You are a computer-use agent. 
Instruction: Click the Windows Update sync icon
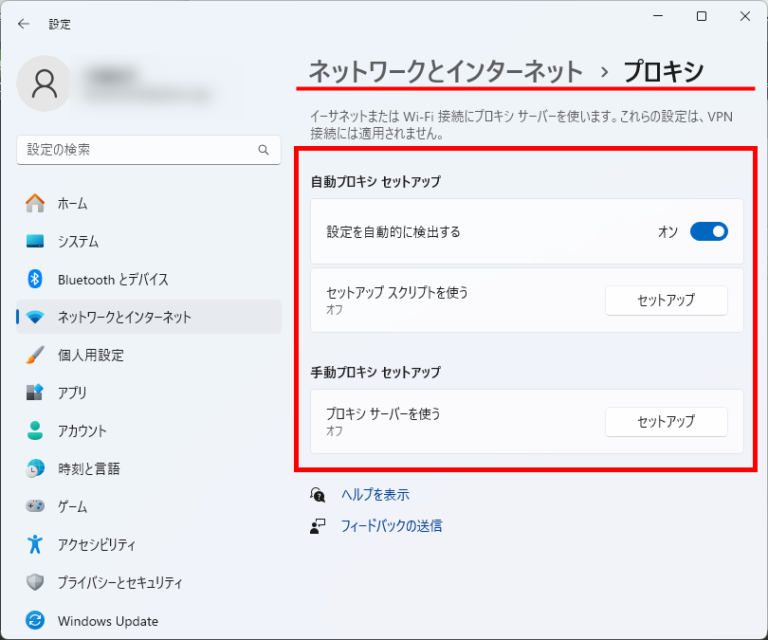[35, 620]
